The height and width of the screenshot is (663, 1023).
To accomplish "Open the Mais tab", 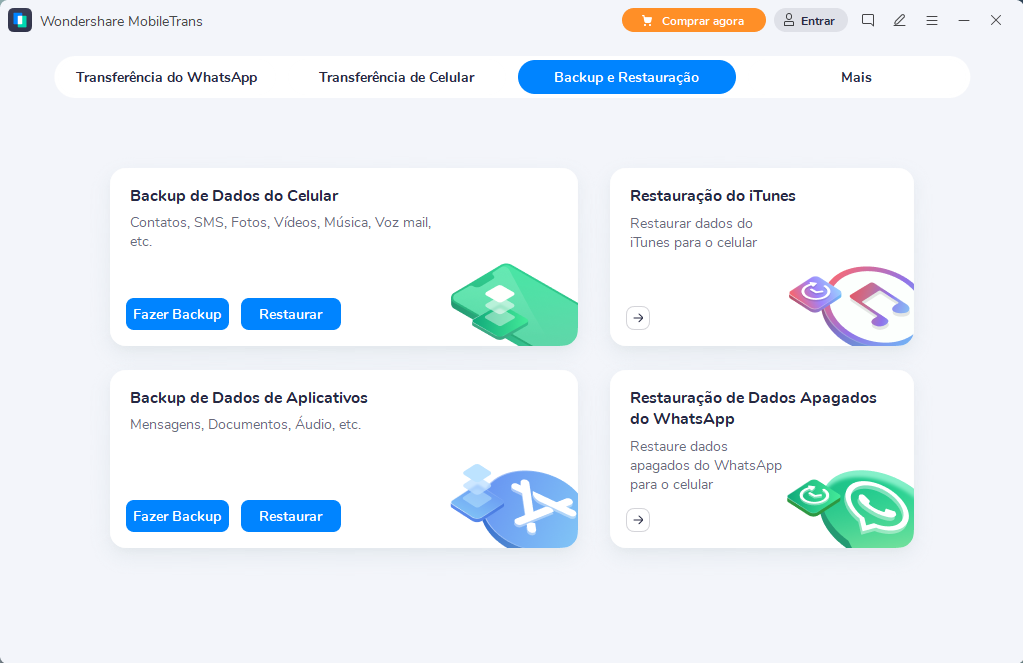I will [856, 77].
